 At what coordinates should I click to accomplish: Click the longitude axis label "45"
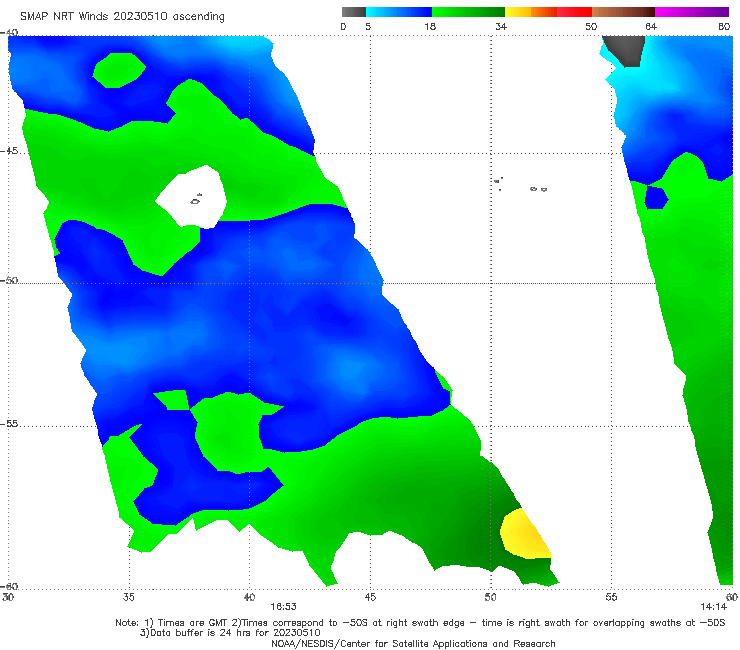370,597
